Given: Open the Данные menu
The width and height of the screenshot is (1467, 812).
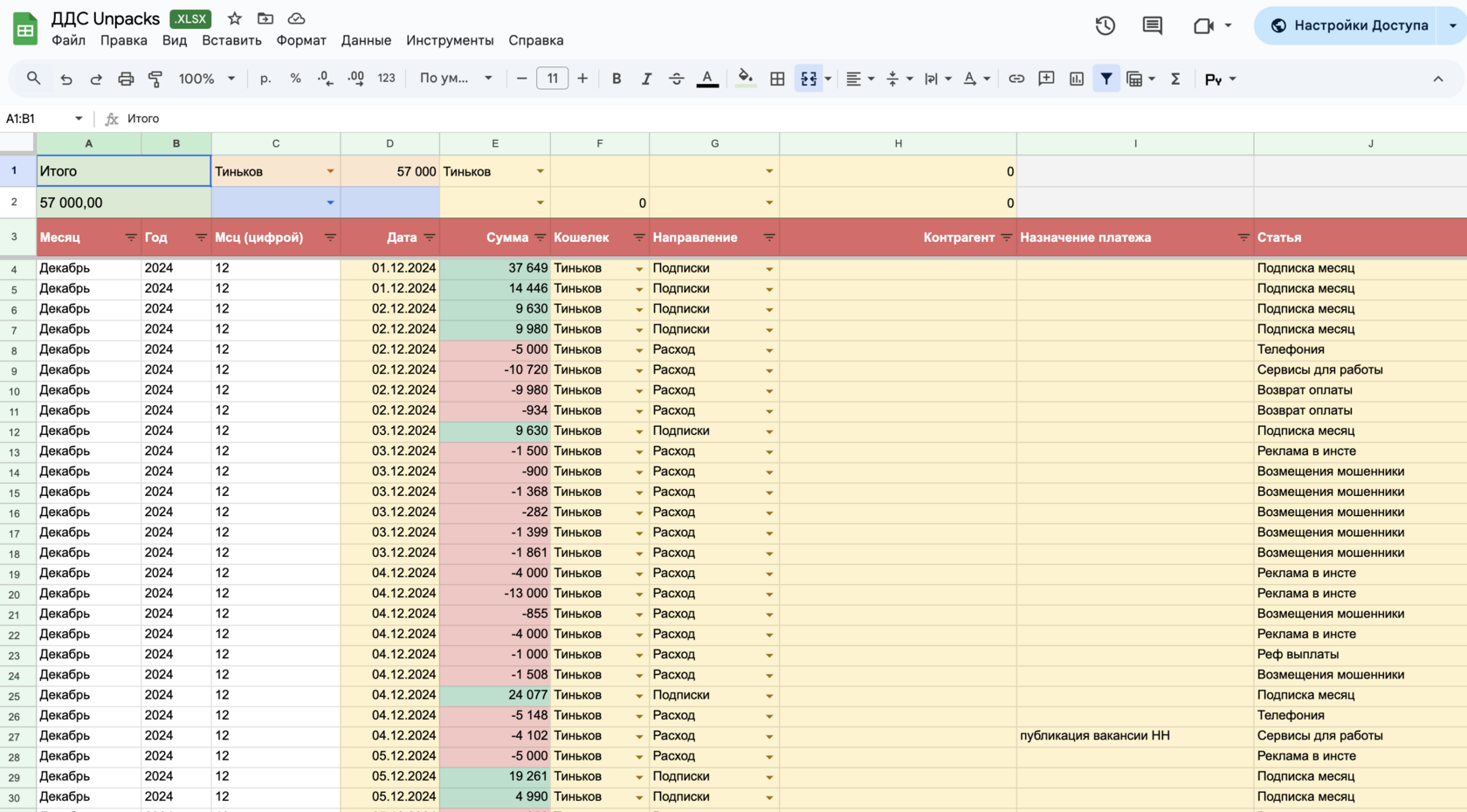Looking at the screenshot, I should [x=366, y=40].
